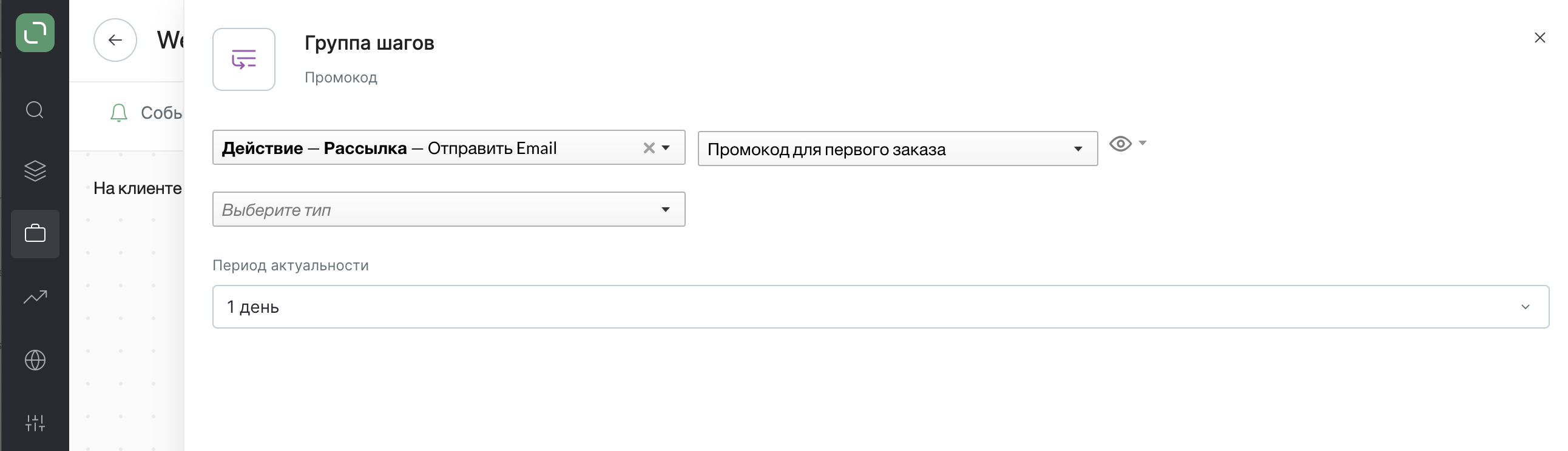The image size is (1568, 451).
Task: Open the globe sidebar icon
Action: 35,360
